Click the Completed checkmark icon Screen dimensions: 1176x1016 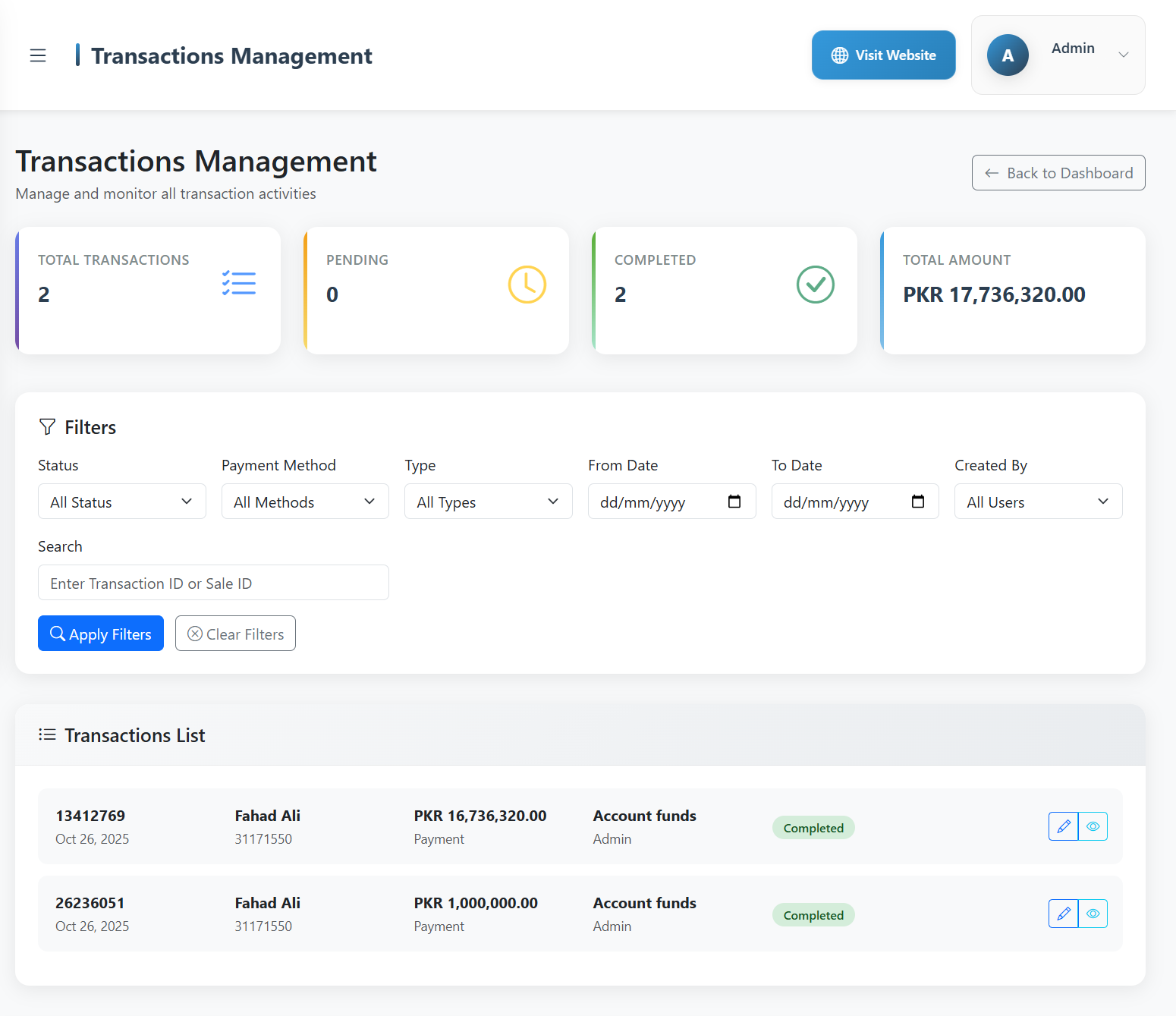[815, 285]
